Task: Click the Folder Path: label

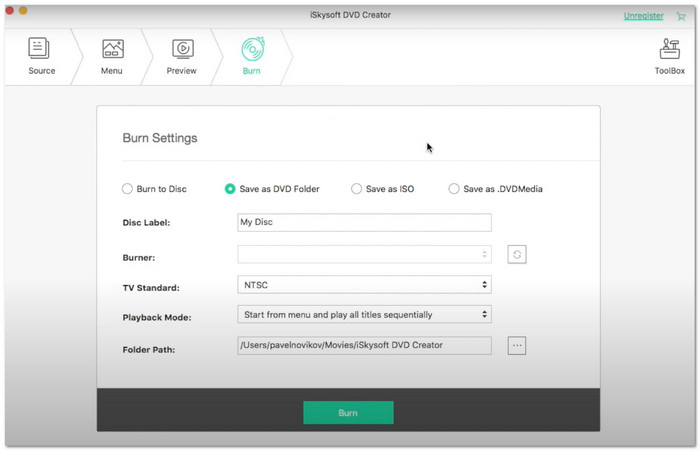Action: tap(149, 350)
